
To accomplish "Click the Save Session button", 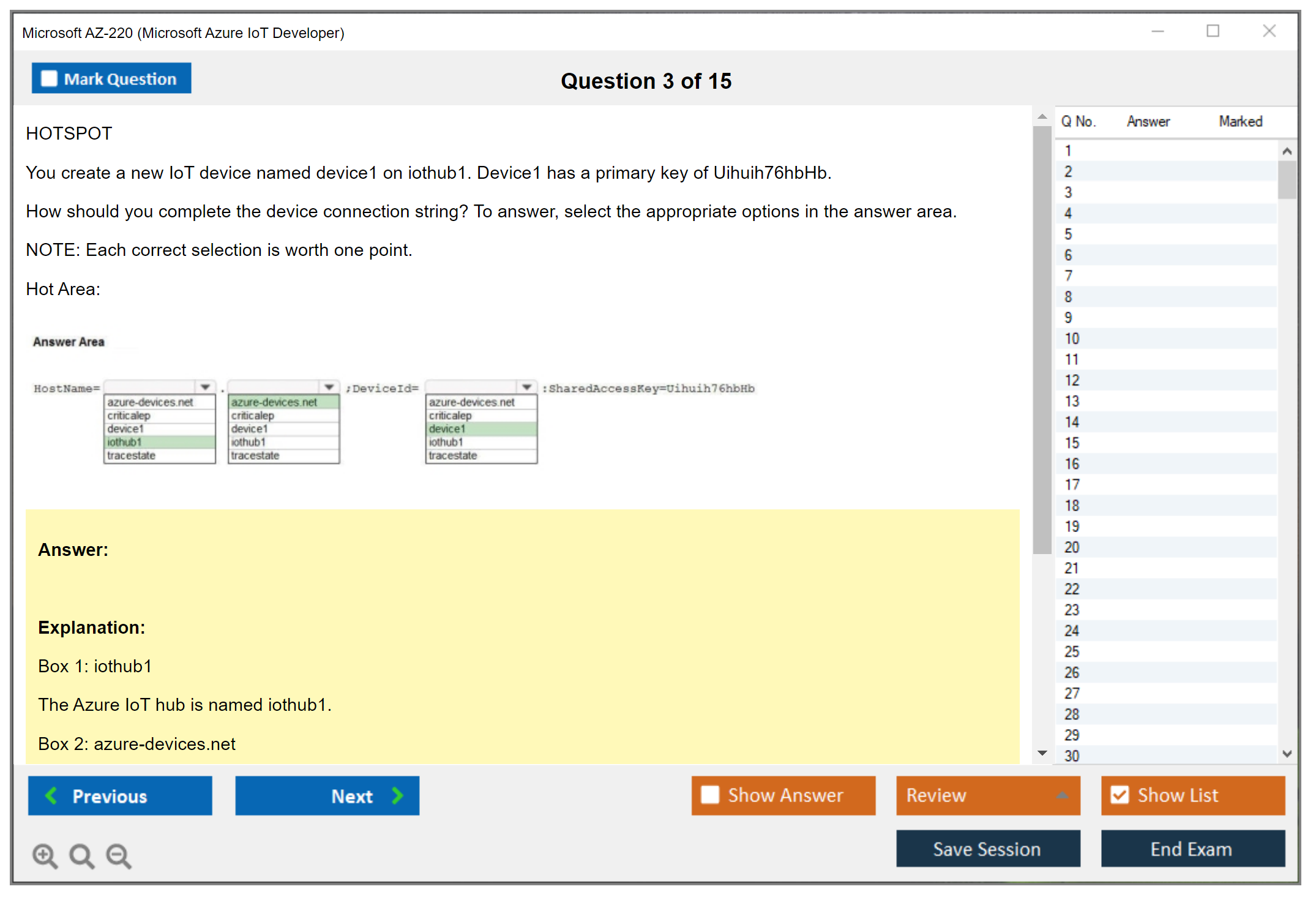I will [987, 849].
